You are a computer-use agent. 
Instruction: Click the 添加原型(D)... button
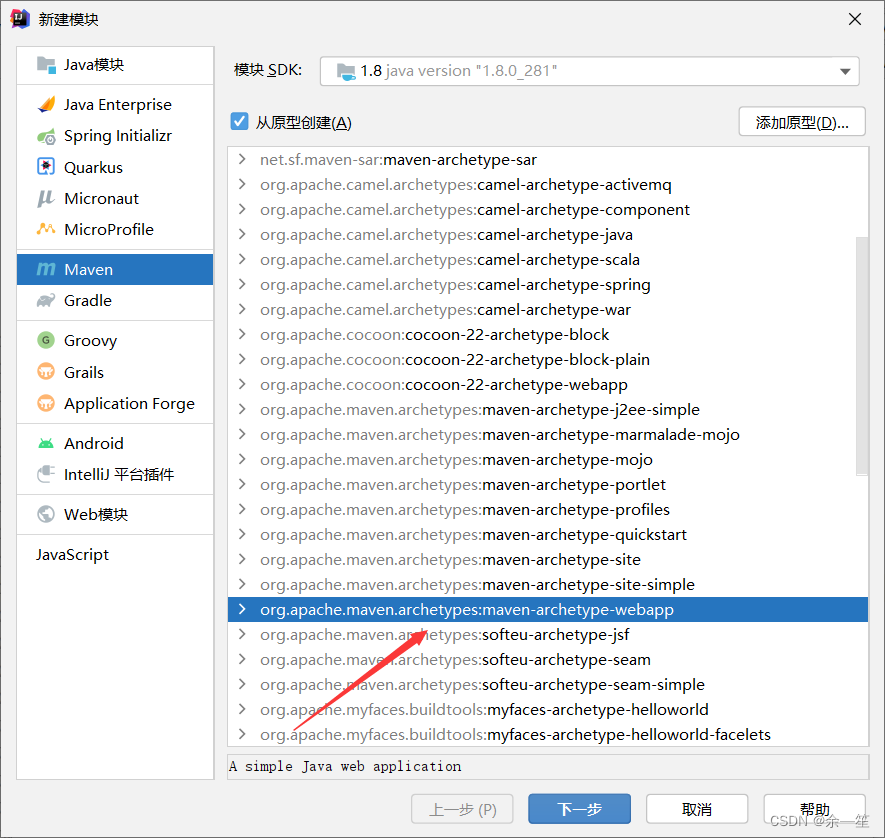pos(802,122)
